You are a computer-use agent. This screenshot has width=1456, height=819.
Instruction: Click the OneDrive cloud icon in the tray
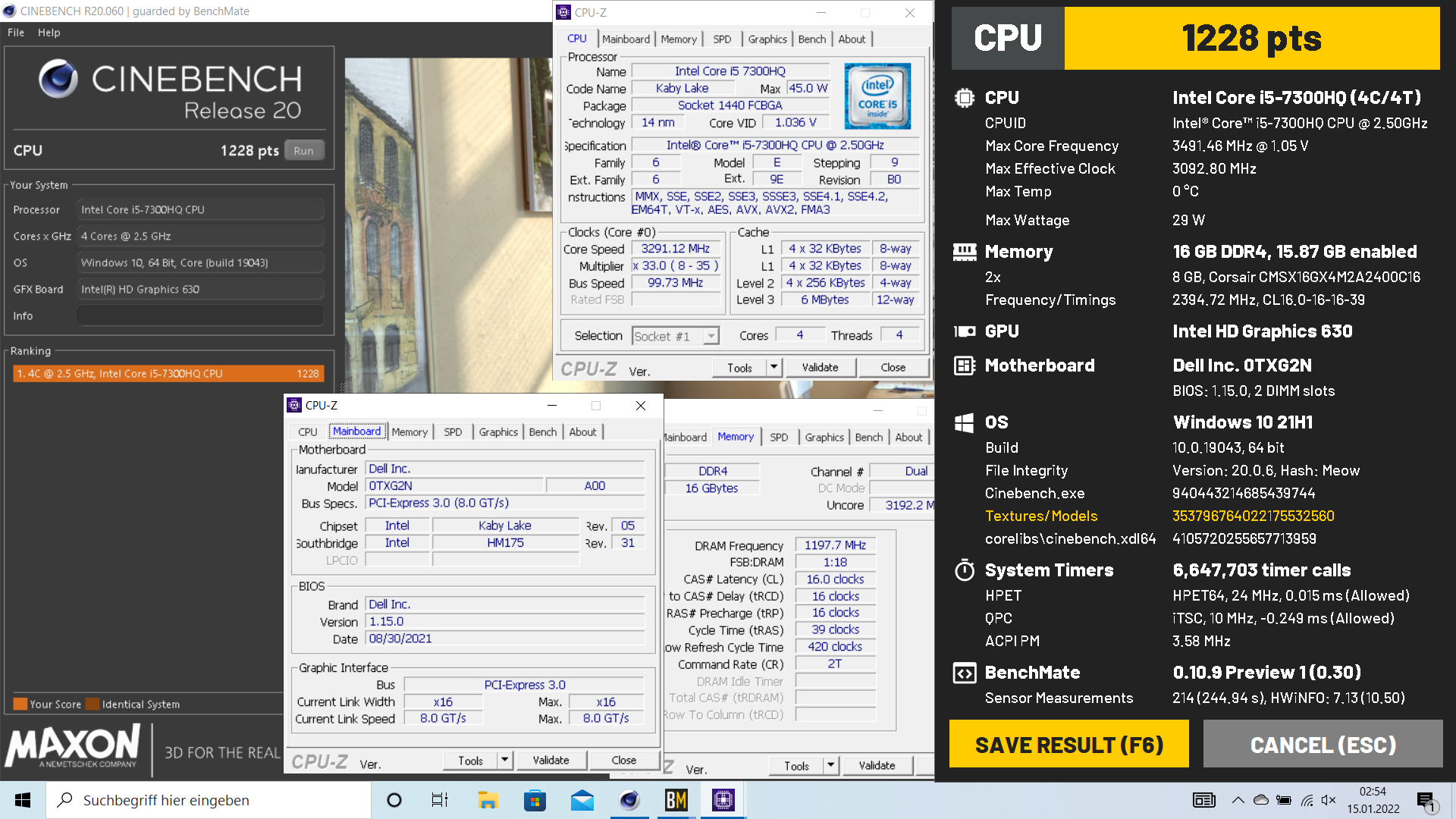[x=1261, y=800]
